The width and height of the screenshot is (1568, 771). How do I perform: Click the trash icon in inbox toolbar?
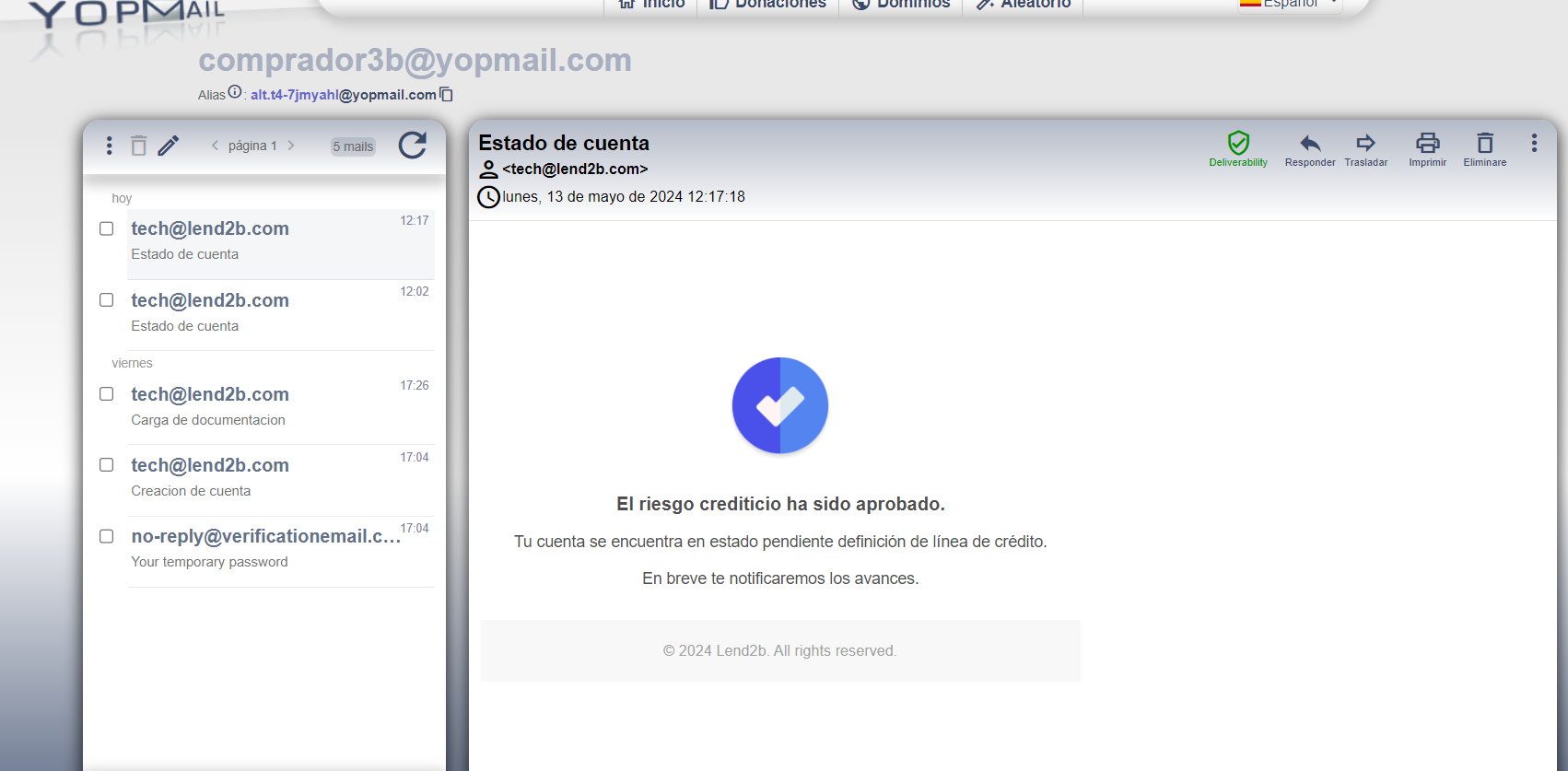point(138,146)
